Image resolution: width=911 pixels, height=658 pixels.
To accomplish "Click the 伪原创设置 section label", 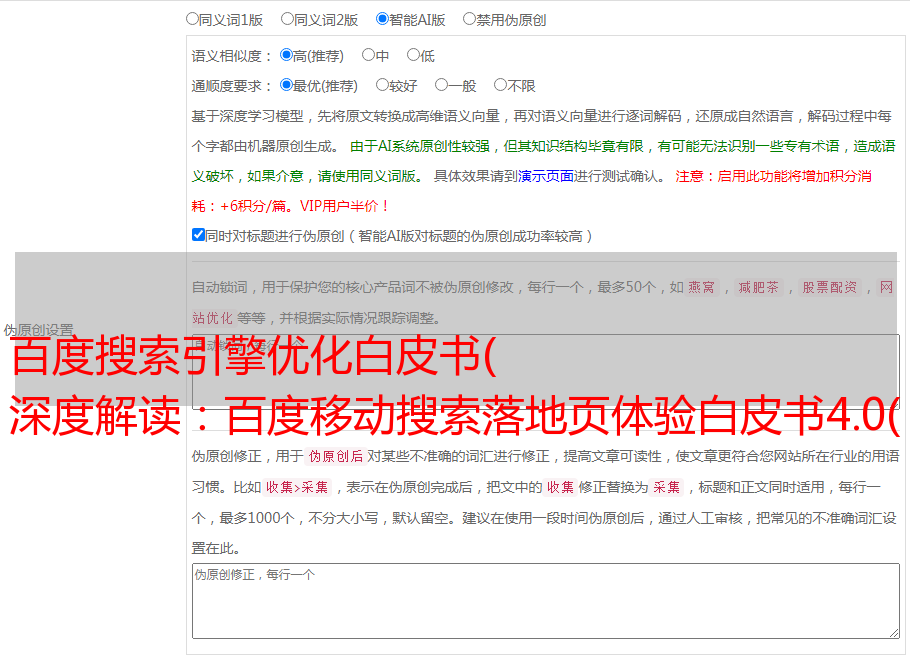I will click(x=38, y=330).
